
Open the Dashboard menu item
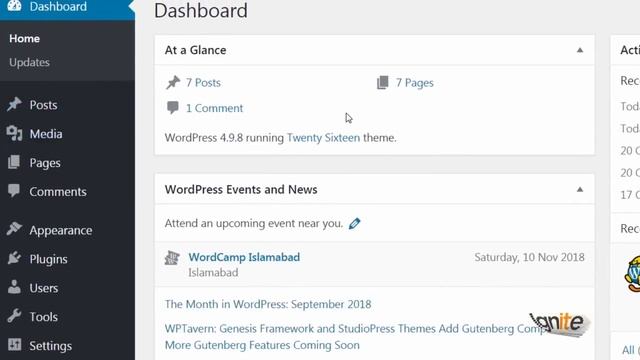67,7
